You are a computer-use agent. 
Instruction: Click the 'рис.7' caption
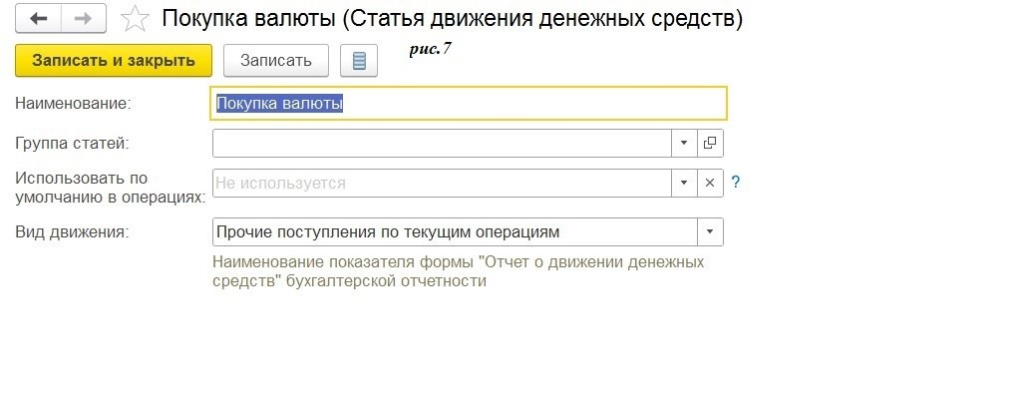click(430, 48)
